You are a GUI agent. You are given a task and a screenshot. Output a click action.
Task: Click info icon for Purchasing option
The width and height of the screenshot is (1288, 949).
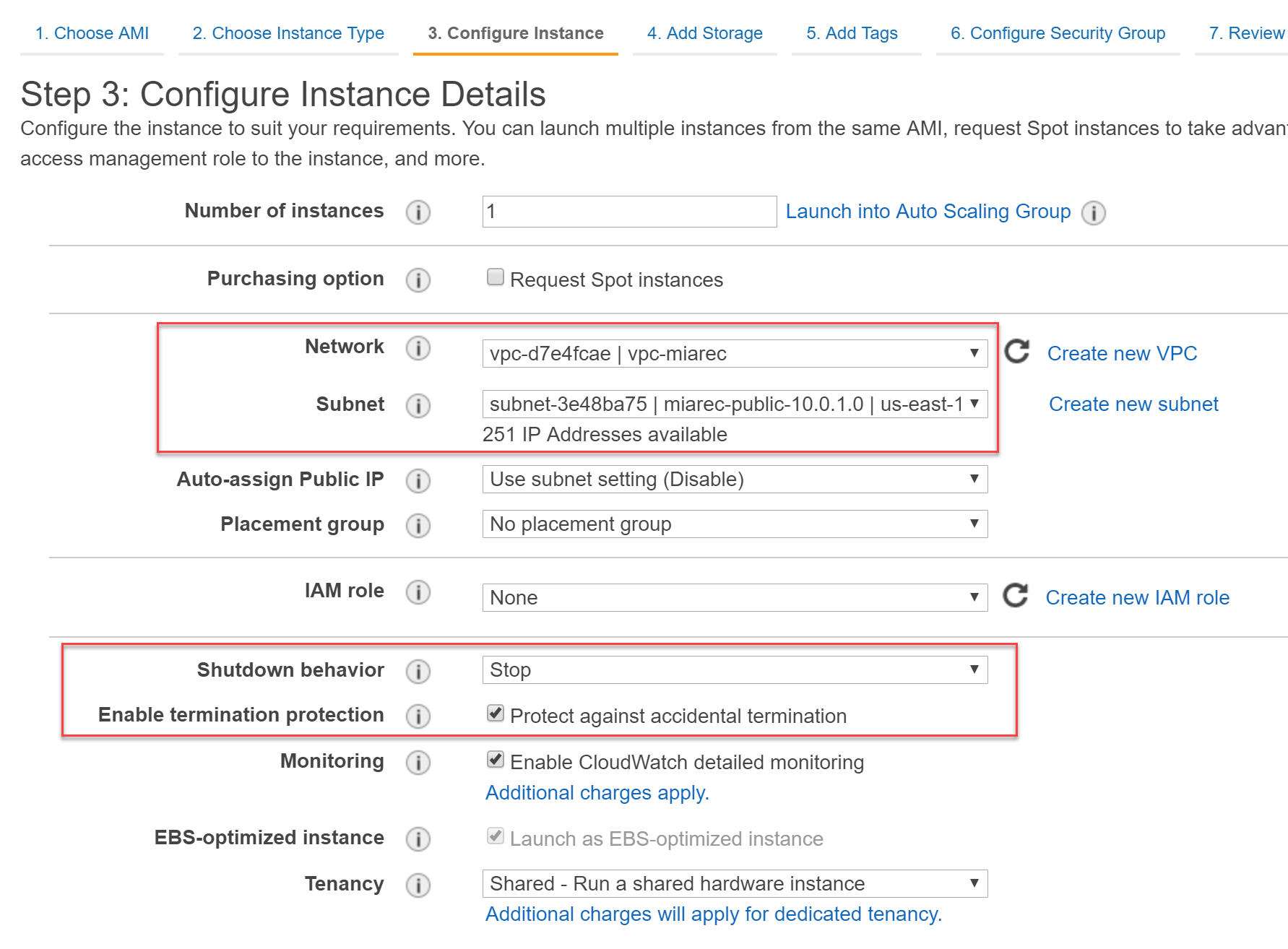418,280
